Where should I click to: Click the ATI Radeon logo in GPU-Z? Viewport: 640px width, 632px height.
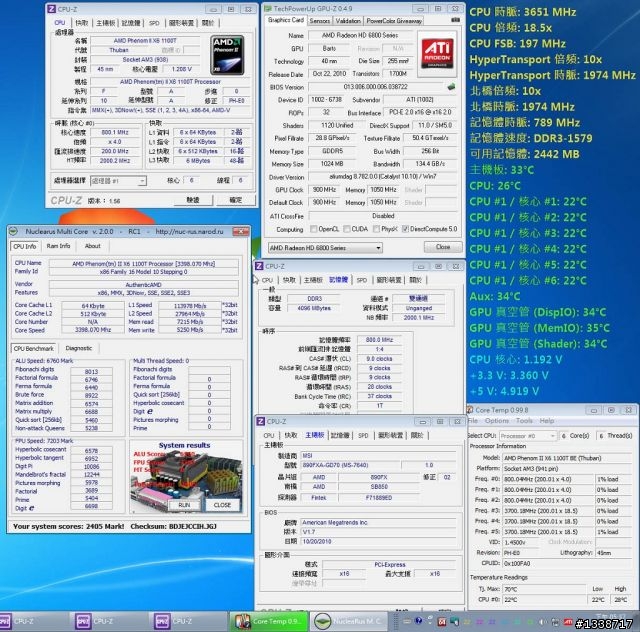437,55
